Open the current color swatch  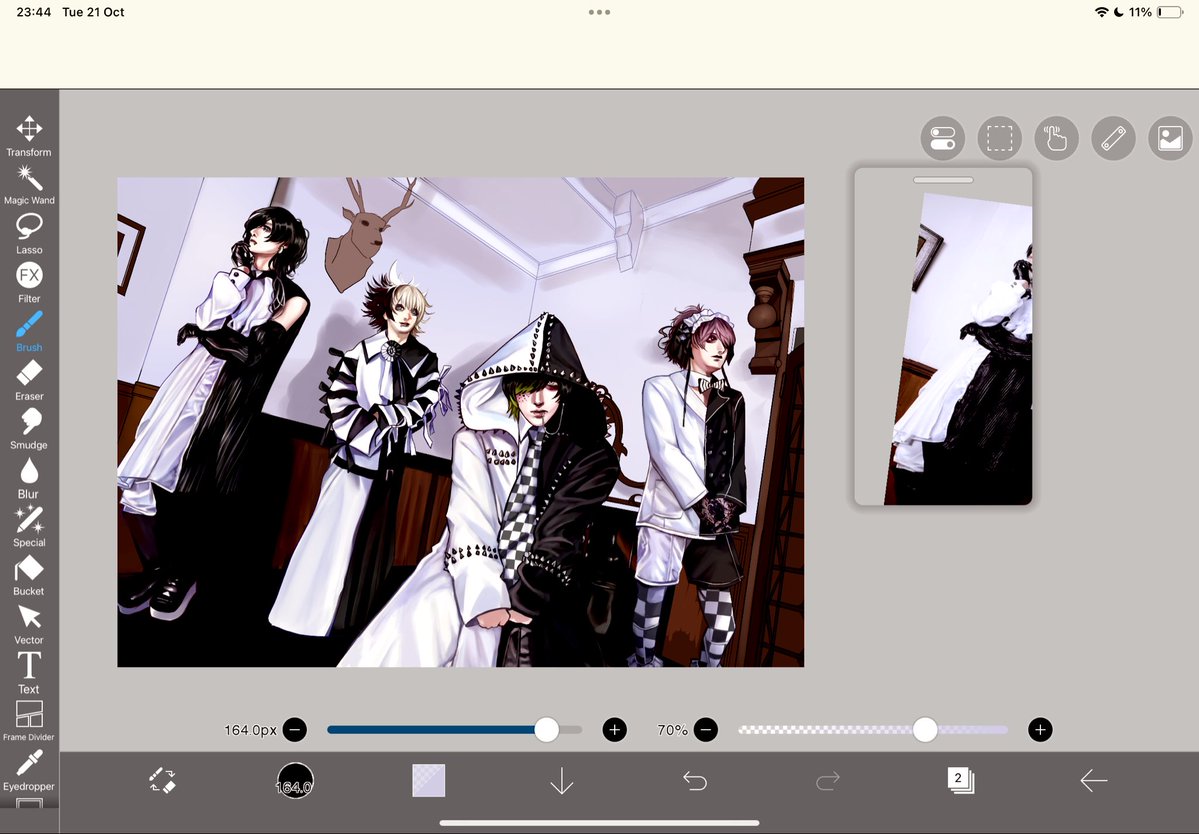[x=428, y=780]
